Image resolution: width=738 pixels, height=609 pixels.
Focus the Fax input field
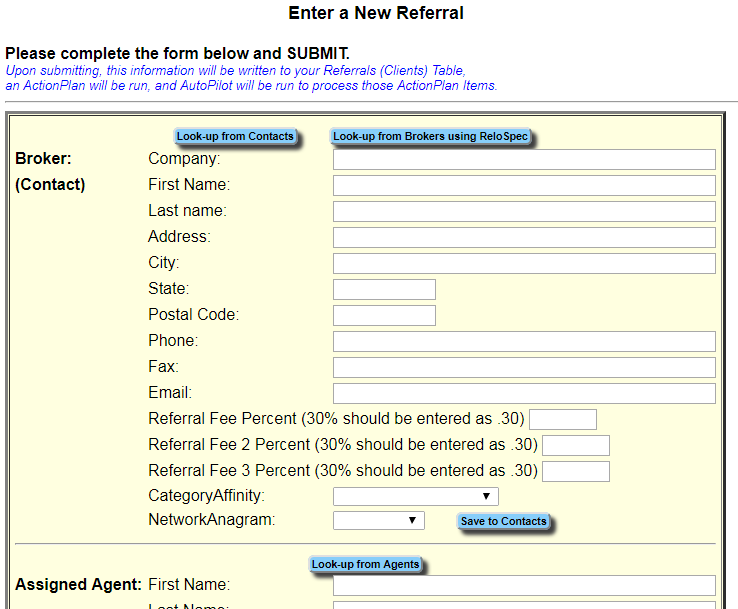pyautogui.click(x=524, y=368)
